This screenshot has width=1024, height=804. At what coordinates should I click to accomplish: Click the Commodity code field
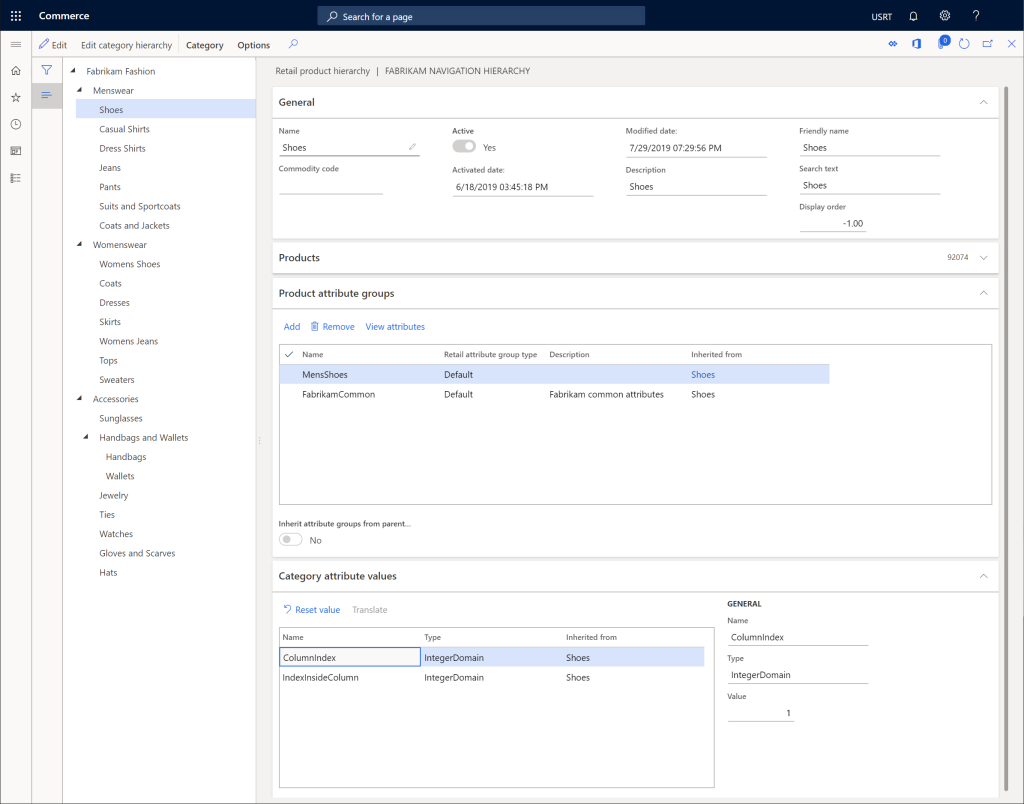(x=330, y=186)
